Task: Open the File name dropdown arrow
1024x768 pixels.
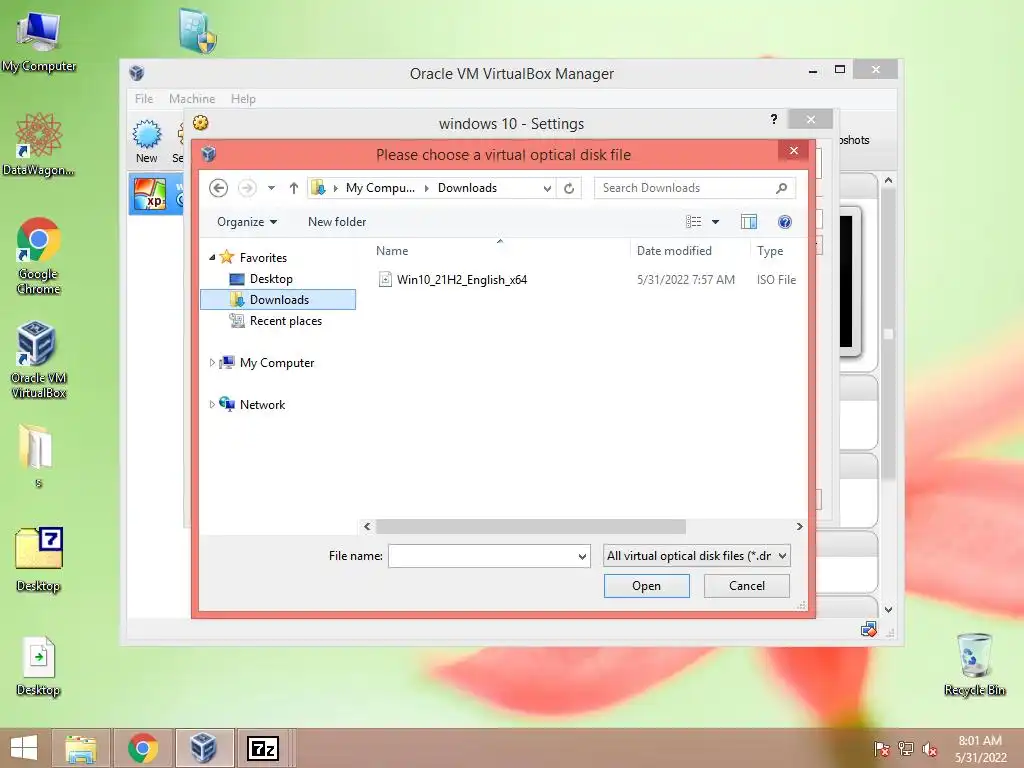Action: 582,556
